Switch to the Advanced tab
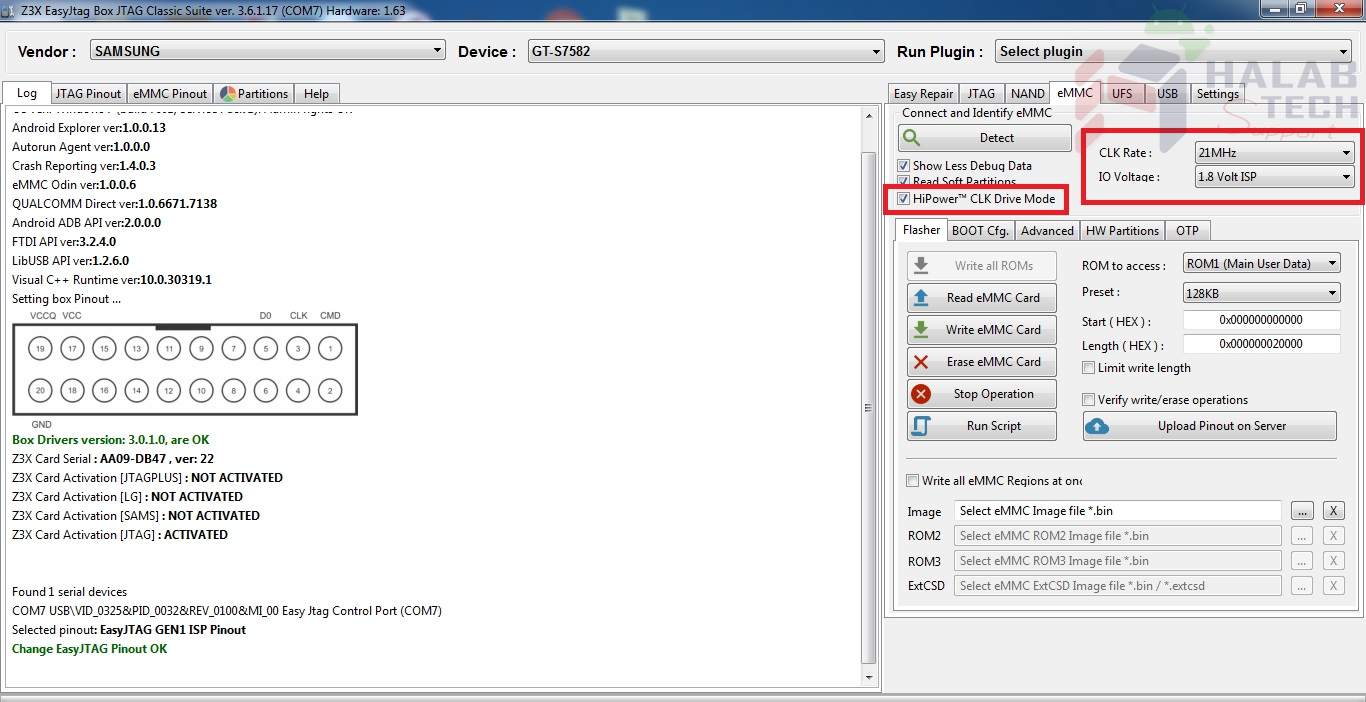This screenshot has width=1366, height=702. point(1047,231)
